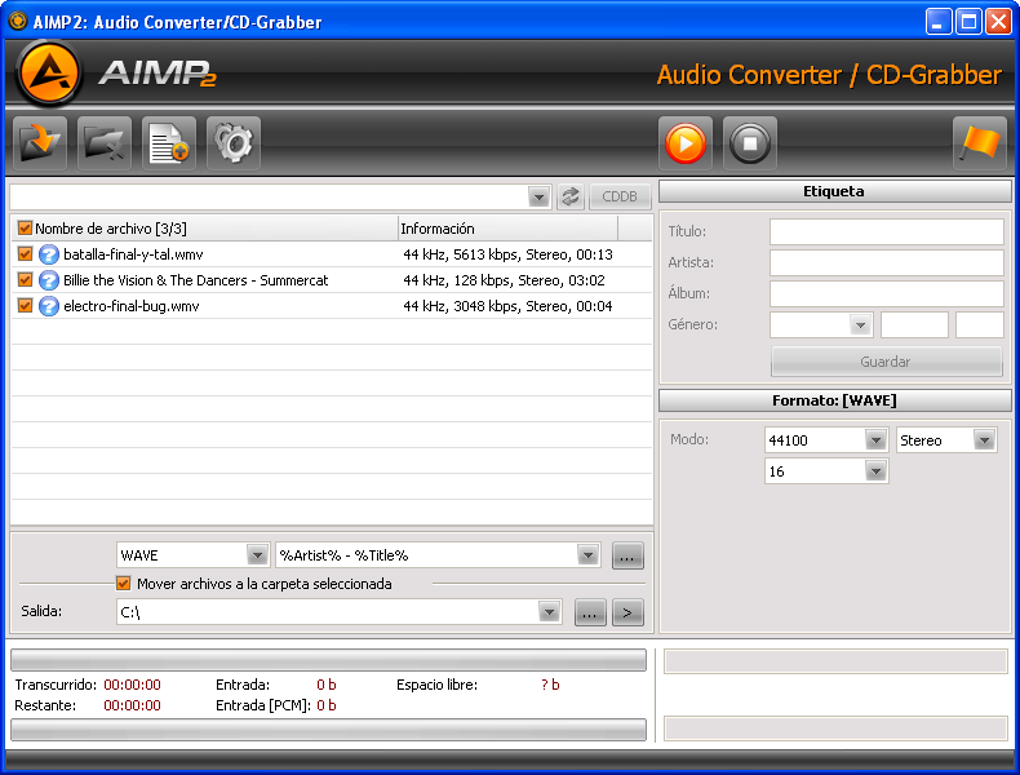Viewport: 1020px width, 775px height.
Task: Click the ellipsis browse button beside Salida
Action: [x=590, y=612]
